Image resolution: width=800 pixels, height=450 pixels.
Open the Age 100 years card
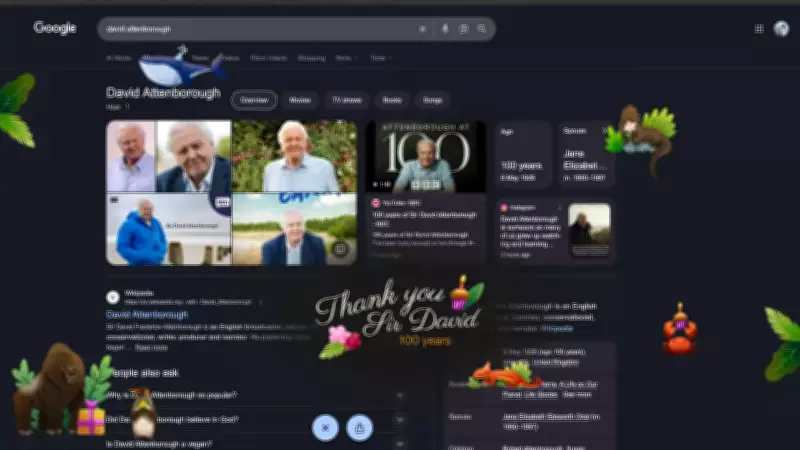point(523,155)
